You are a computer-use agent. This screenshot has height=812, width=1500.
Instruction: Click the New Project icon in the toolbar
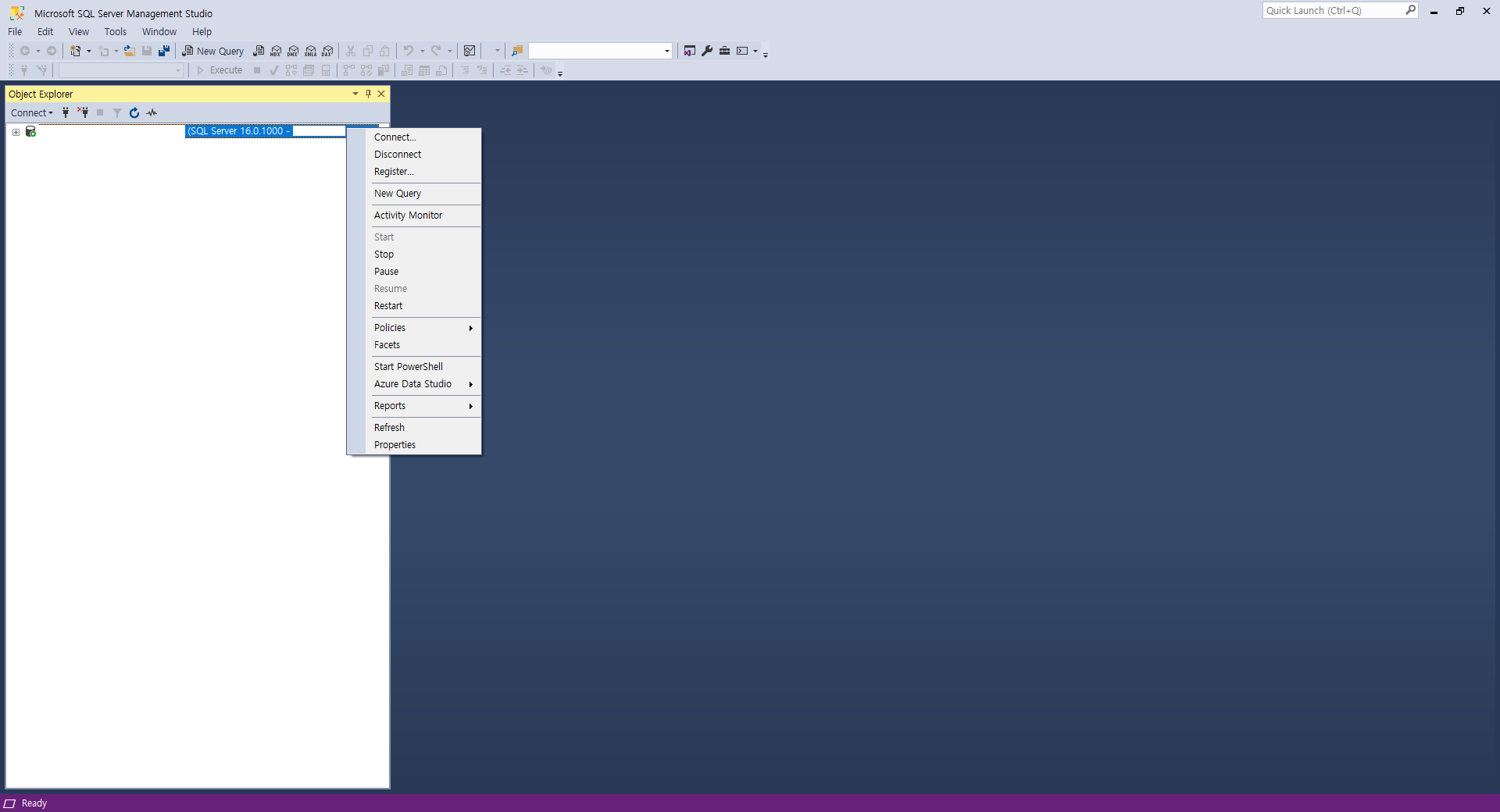point(76,51)
